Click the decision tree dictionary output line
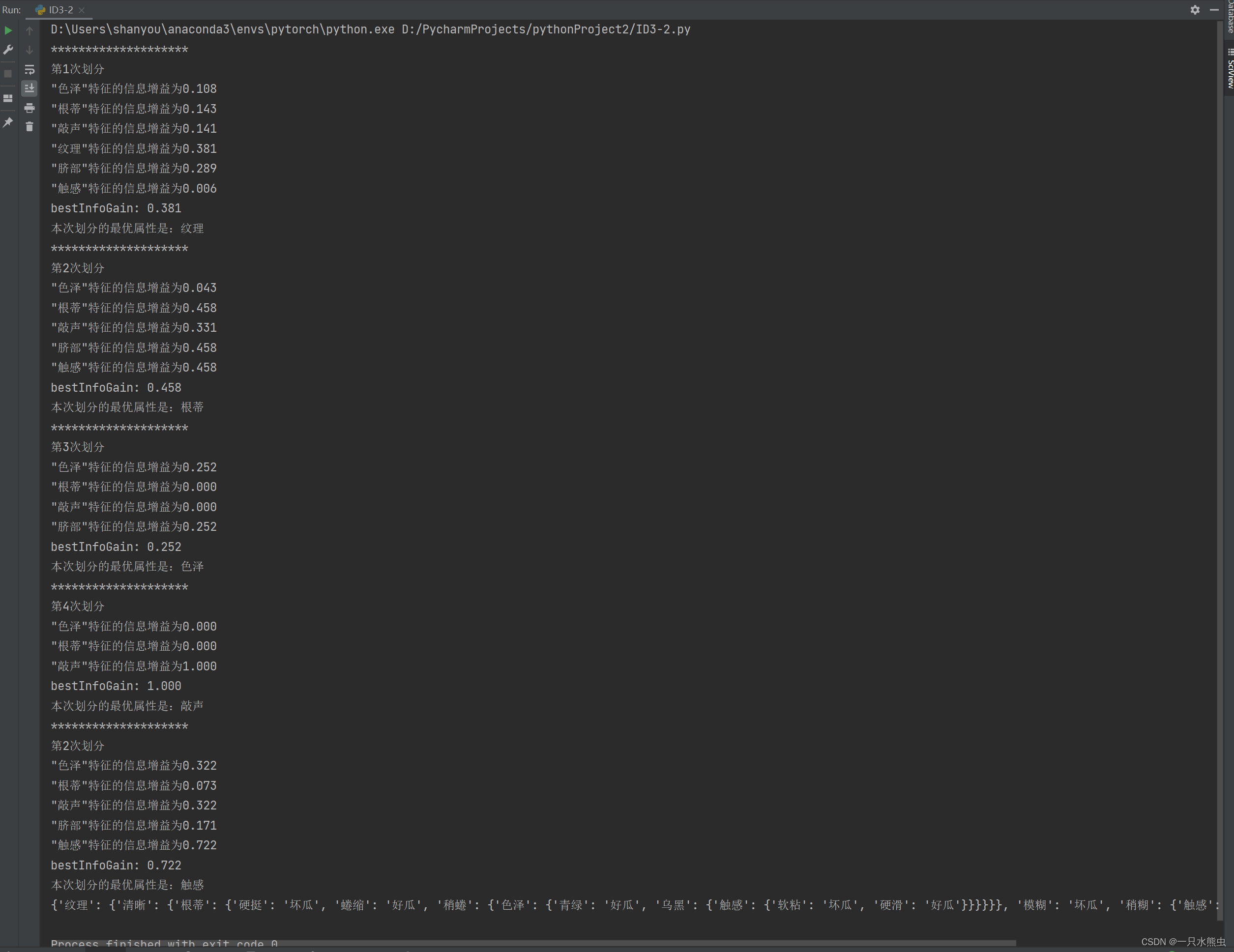1234x952 pixels. (635, 905)
